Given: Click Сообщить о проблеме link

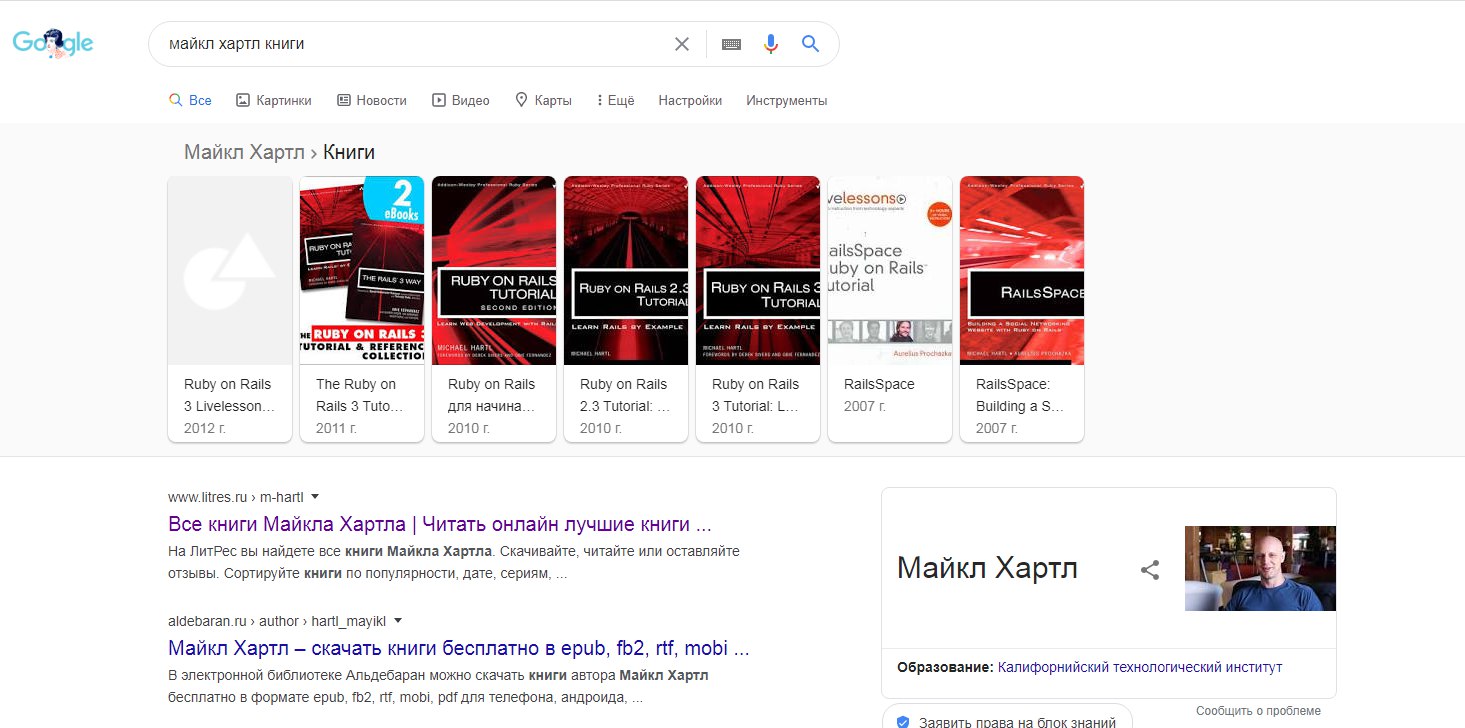Looking at the screenshot, I should pos(1258,711).
